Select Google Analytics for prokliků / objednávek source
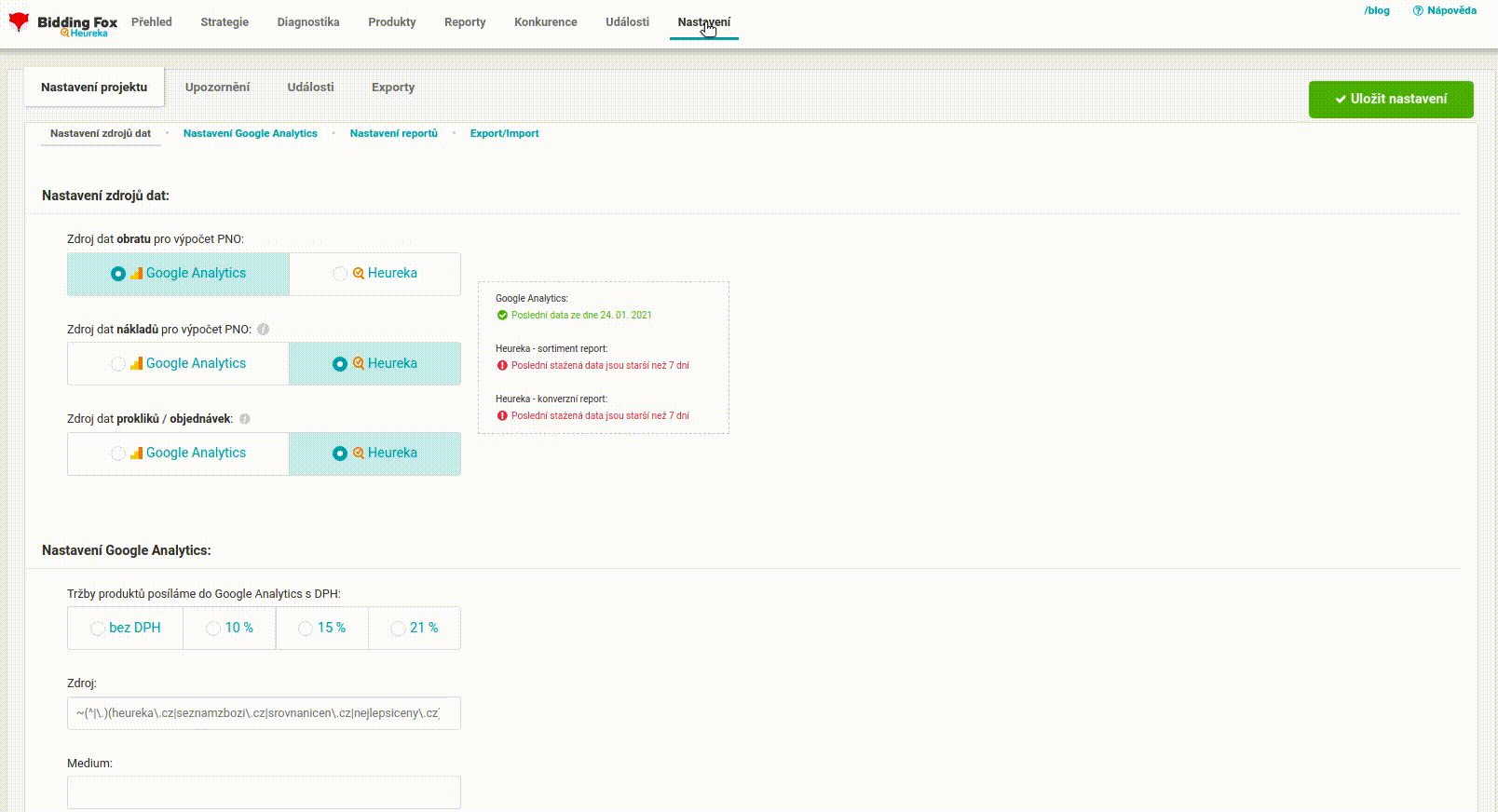 click(178, 453)
